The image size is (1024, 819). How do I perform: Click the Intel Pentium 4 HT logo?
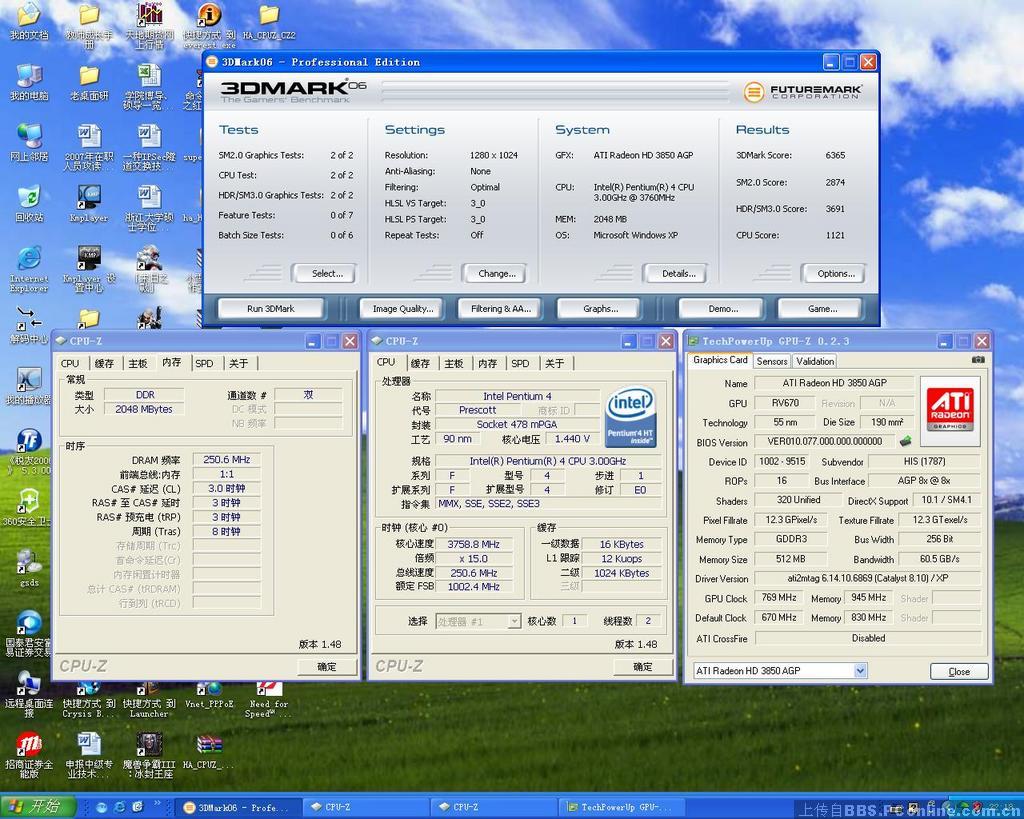[x=631, y=417]
